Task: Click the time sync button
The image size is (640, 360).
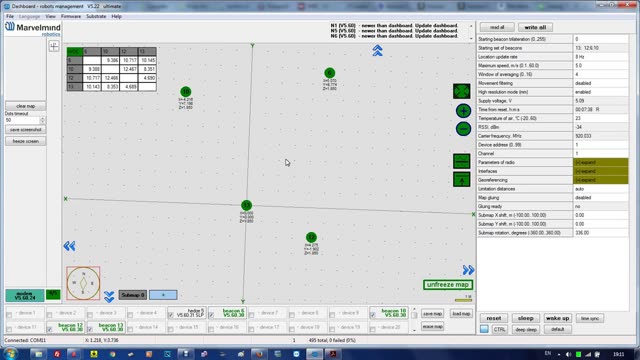Action: [590, 318]
